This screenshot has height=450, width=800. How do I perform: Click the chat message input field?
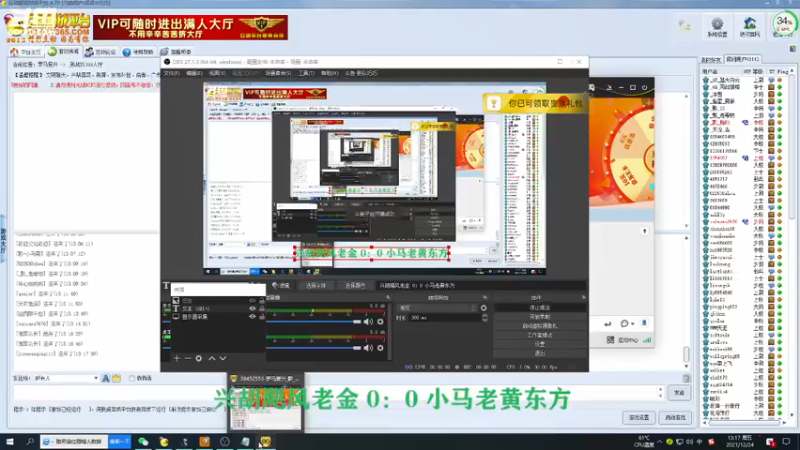tap(337, 392)
